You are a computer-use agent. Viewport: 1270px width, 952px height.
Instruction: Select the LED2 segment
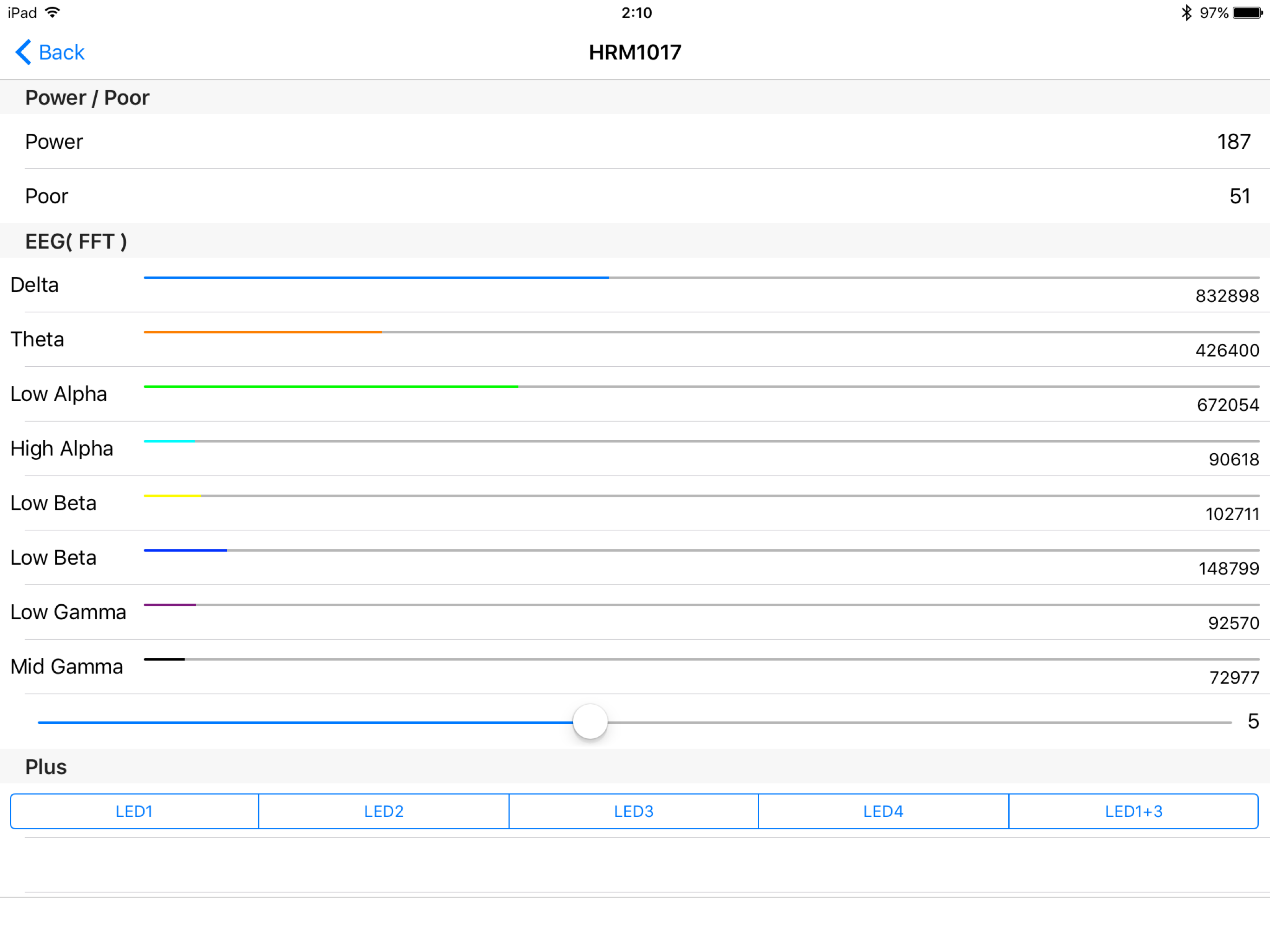tap(384, 811)
